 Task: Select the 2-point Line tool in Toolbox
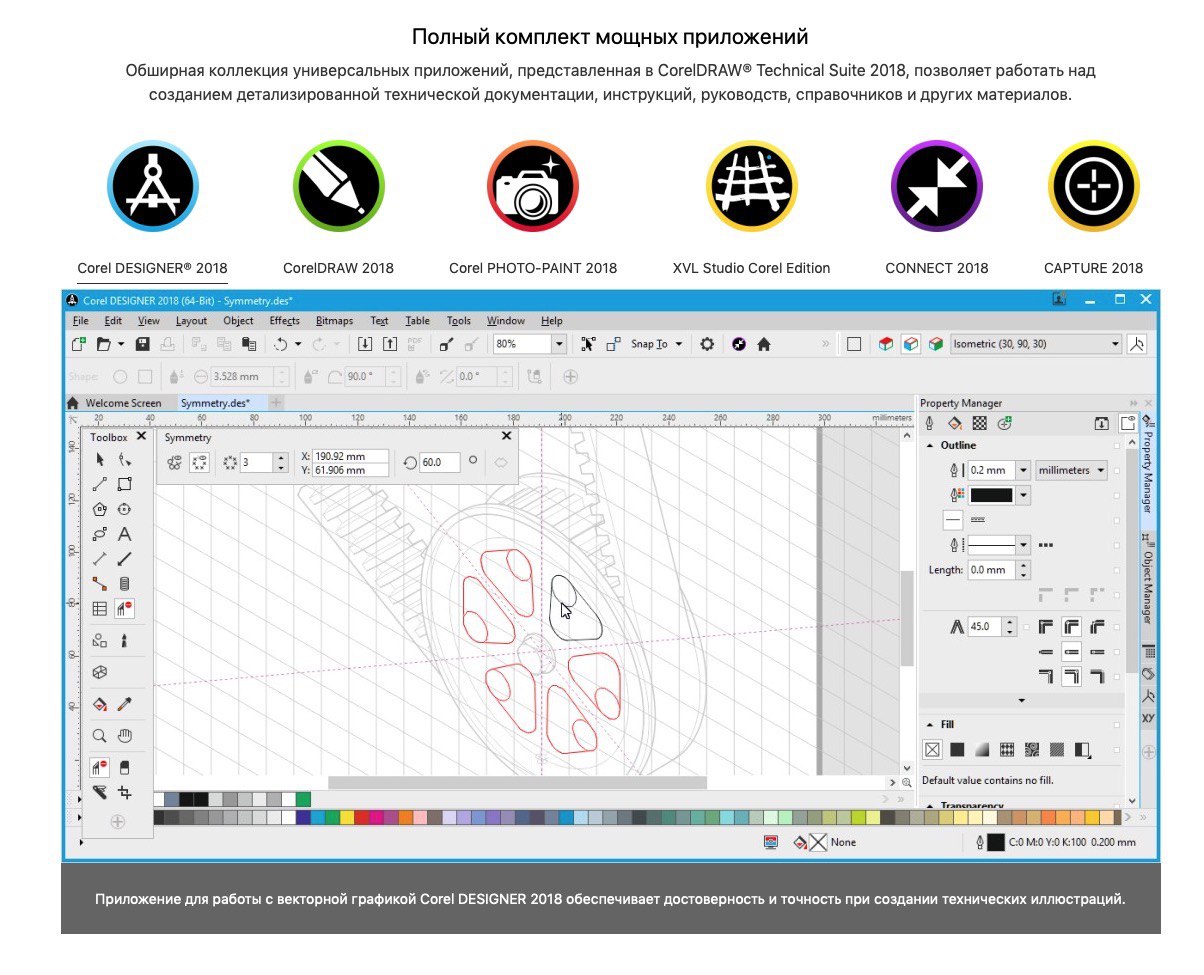point(100,484)
